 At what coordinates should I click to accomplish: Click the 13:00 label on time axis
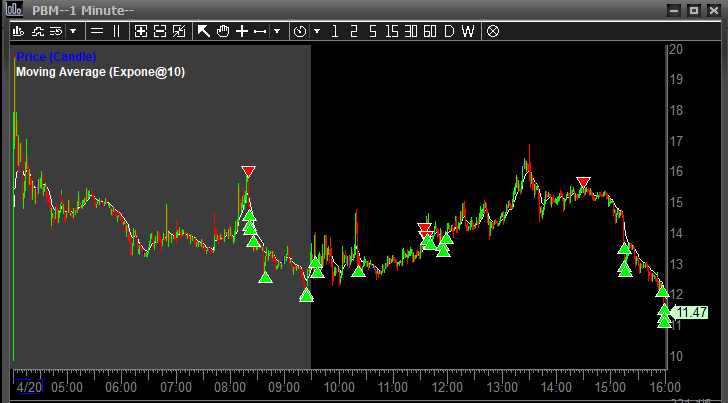tap(502, 387)
